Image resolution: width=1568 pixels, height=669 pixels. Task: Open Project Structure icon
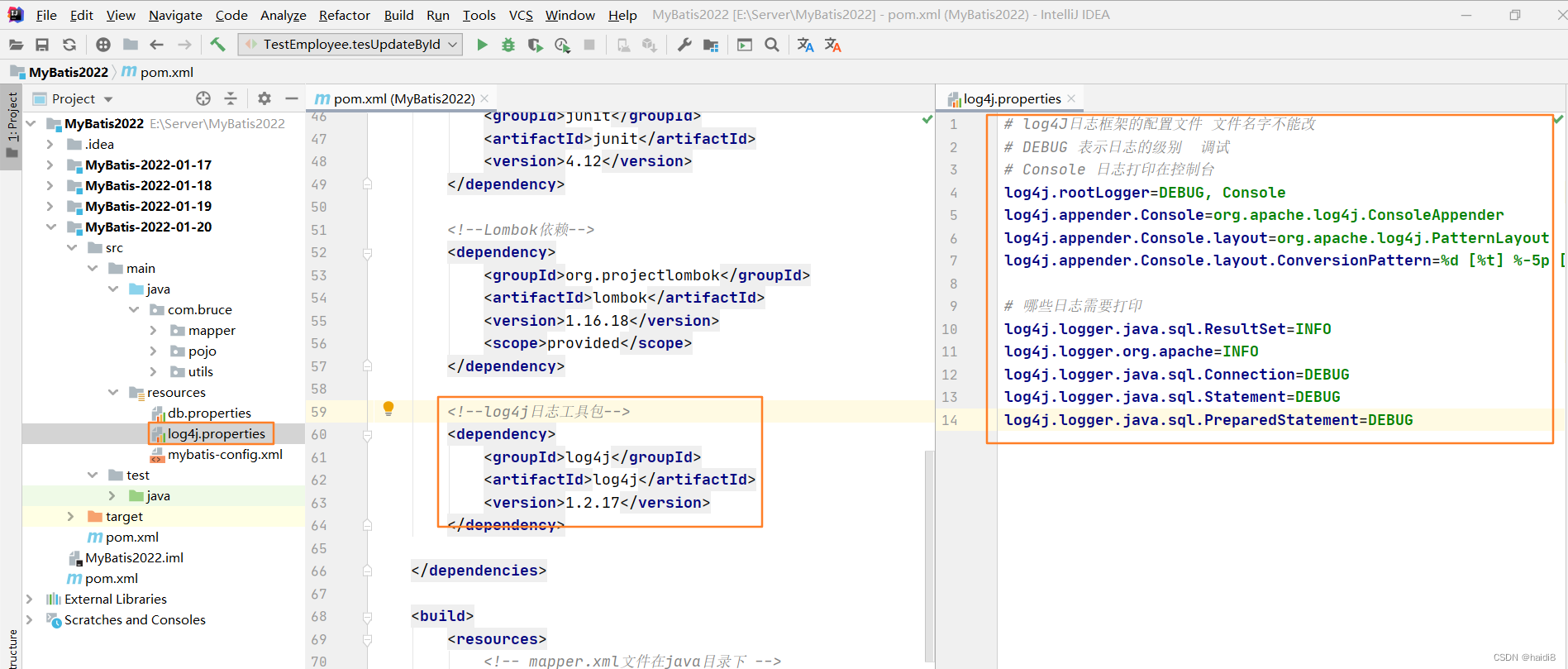point(711,45)
